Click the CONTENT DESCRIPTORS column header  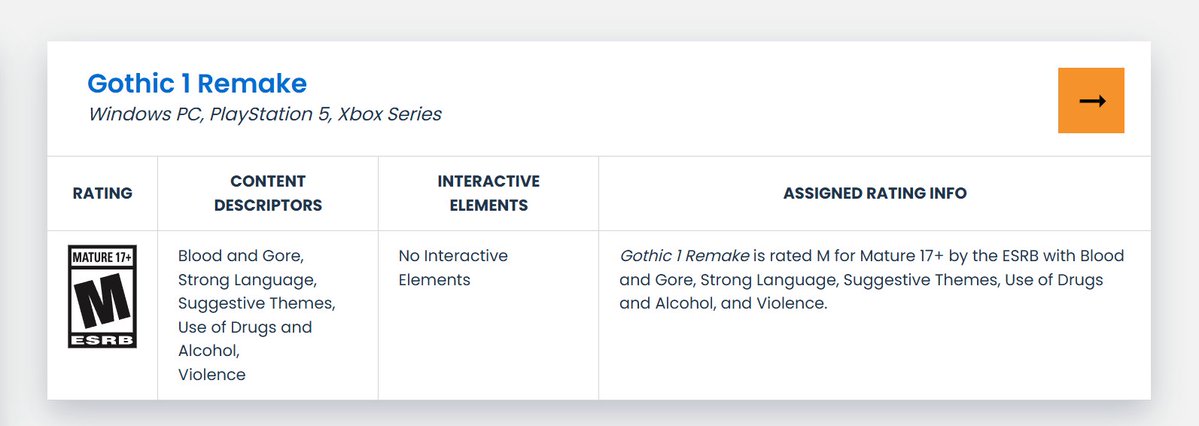[x=268, y=193]
